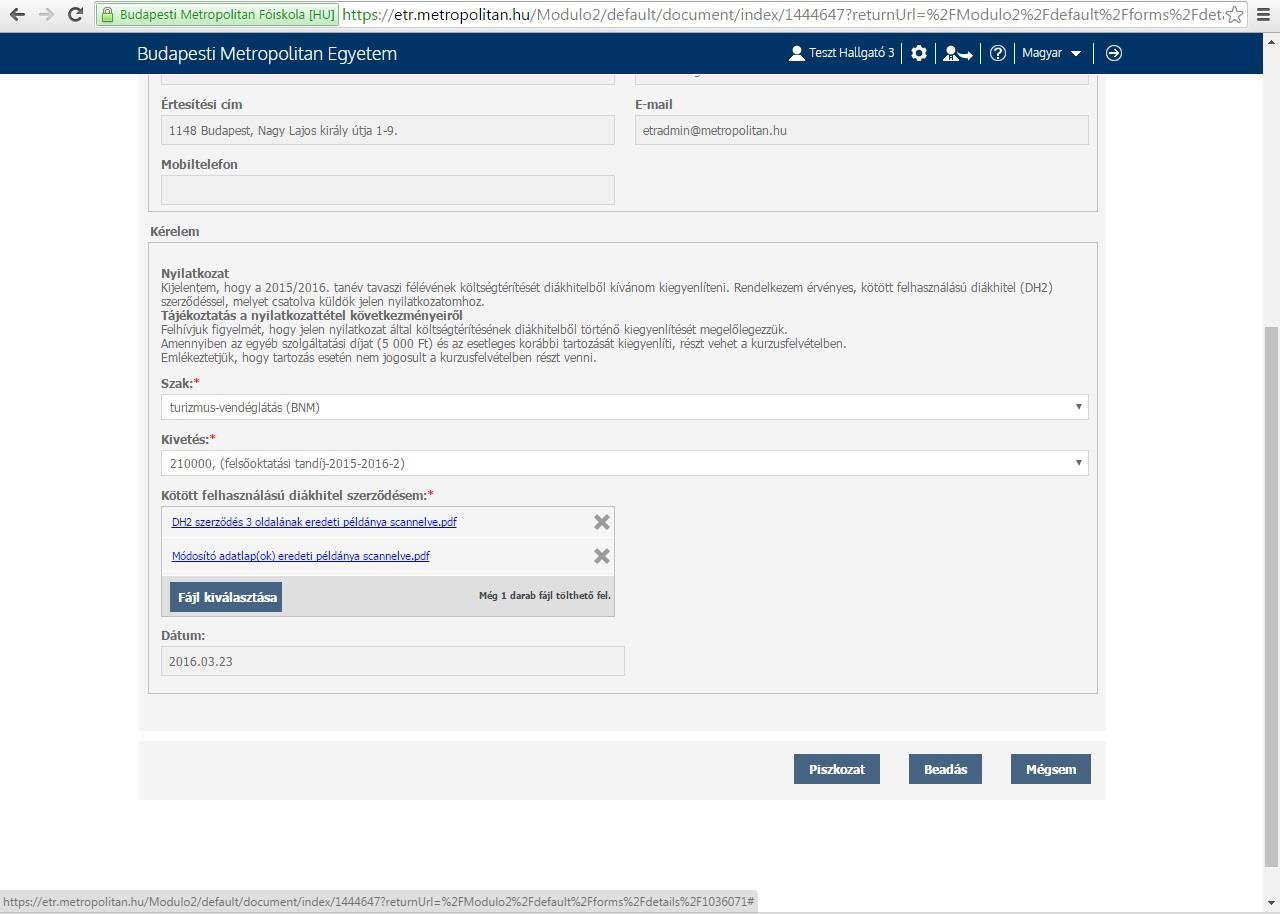Image resolution: width=1280 pixels, height=914 pixels.
Task: Open DH2 szerződés 3 oldalának PDF link
Action: pyautogui.click(x=314, y=522)
